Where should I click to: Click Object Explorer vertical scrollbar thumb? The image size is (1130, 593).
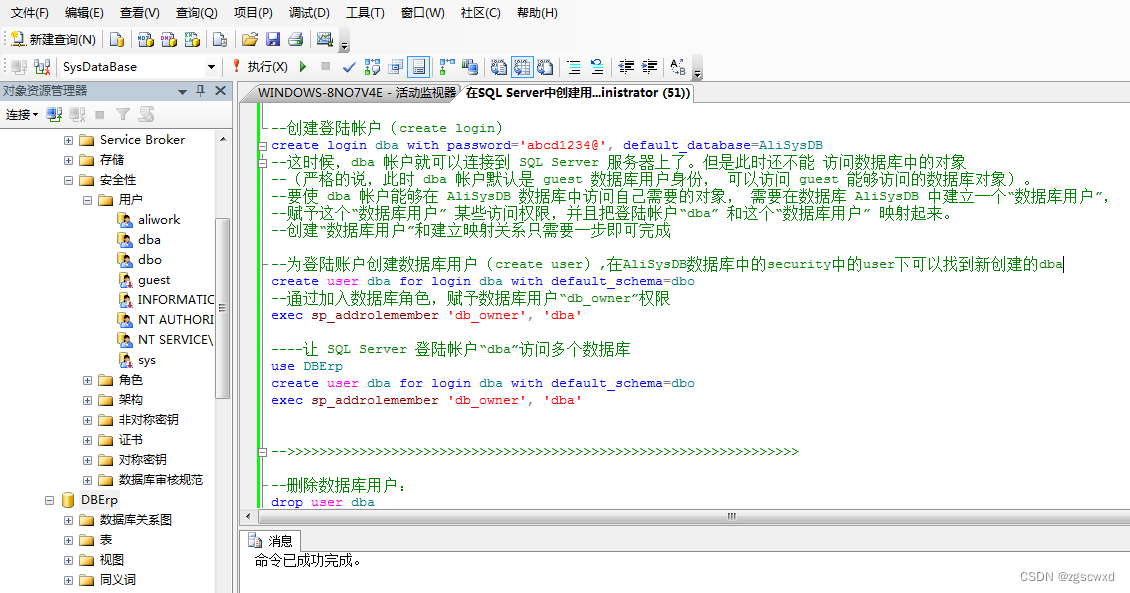[x=223, y=308]
